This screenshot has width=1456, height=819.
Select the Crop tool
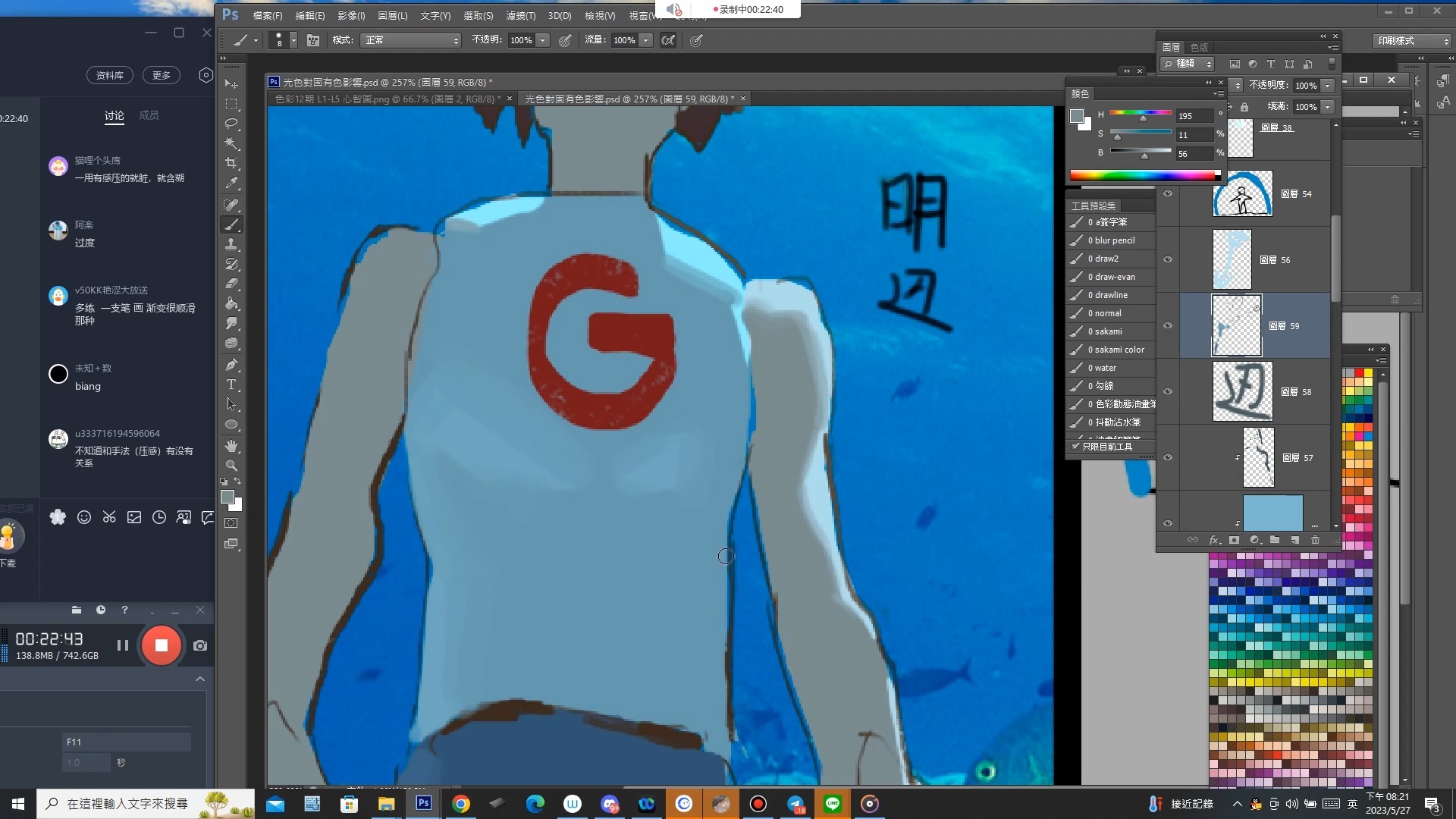(x=232, y=163)
